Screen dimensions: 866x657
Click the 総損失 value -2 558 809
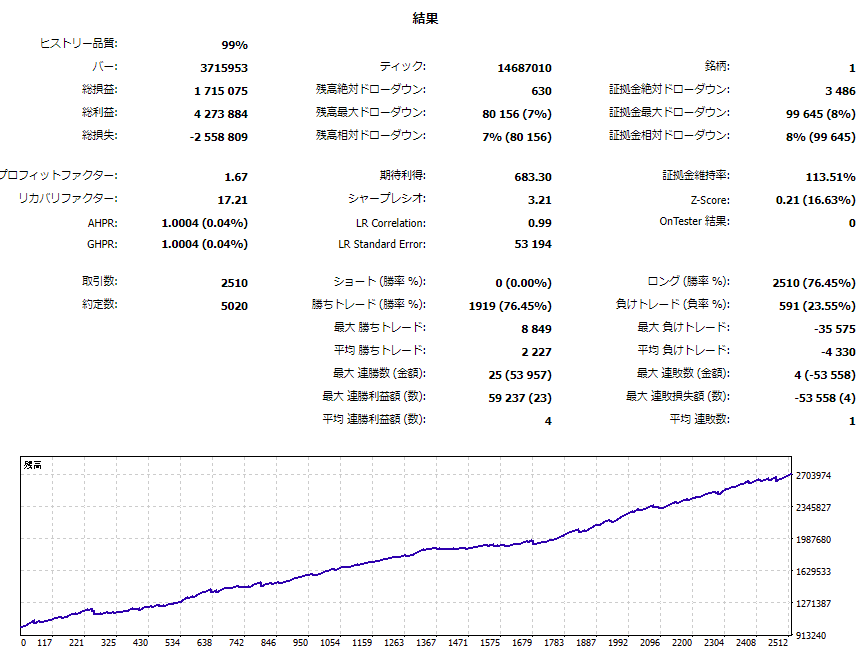coord(218,137)
